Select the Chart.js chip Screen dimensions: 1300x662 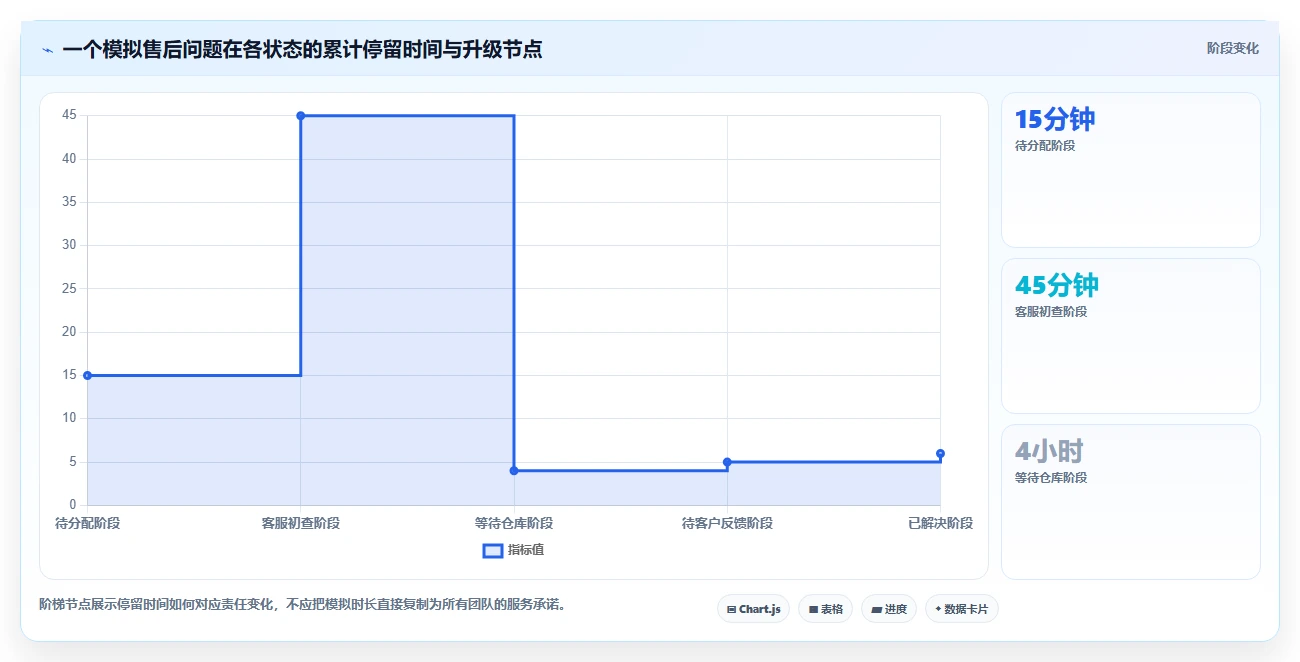753,609
